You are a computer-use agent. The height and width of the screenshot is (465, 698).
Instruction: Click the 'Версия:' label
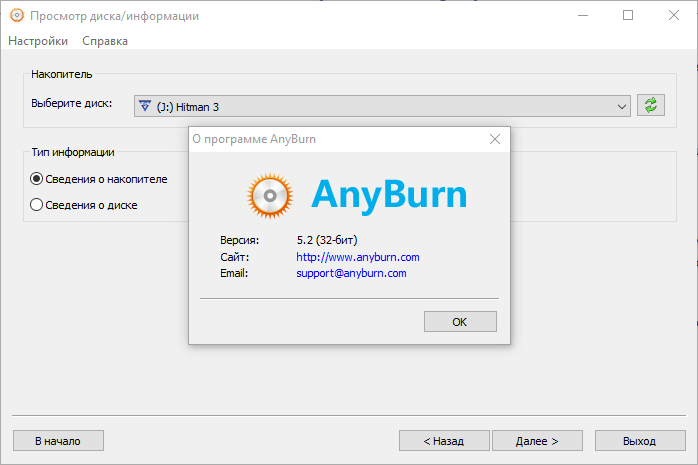[x=239, y=240]
